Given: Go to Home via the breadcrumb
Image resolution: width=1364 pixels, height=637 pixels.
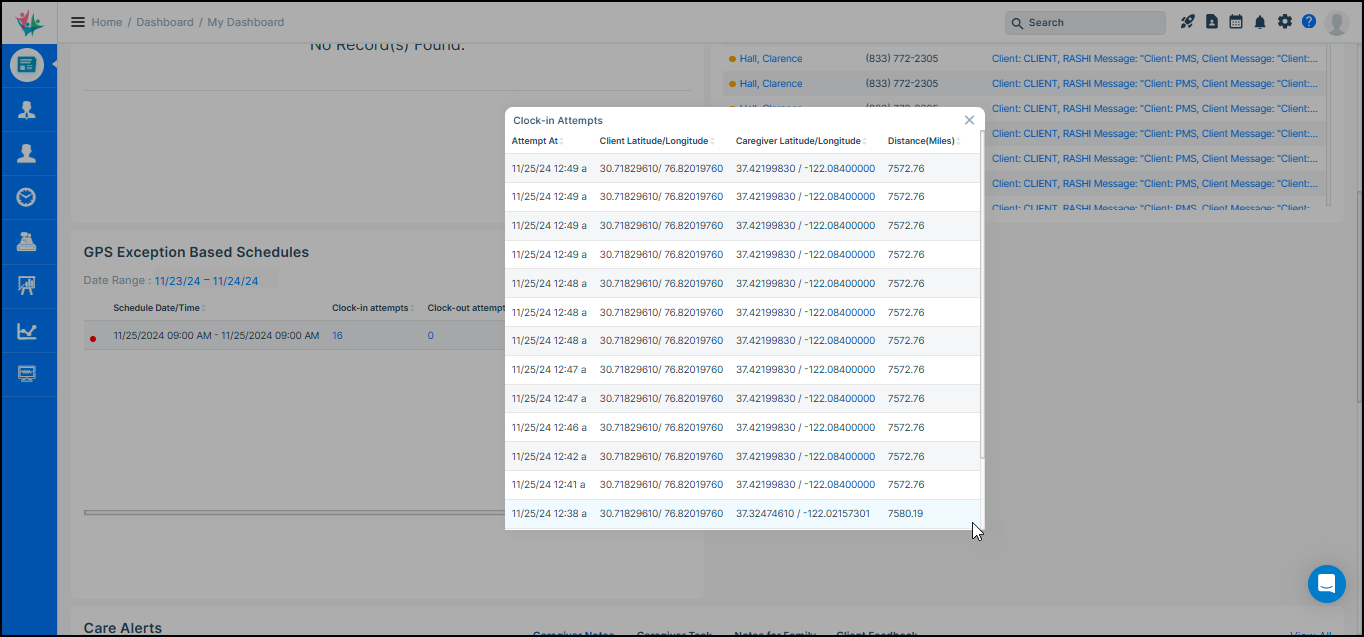Looking at the screenshot, I should [106, 21].
